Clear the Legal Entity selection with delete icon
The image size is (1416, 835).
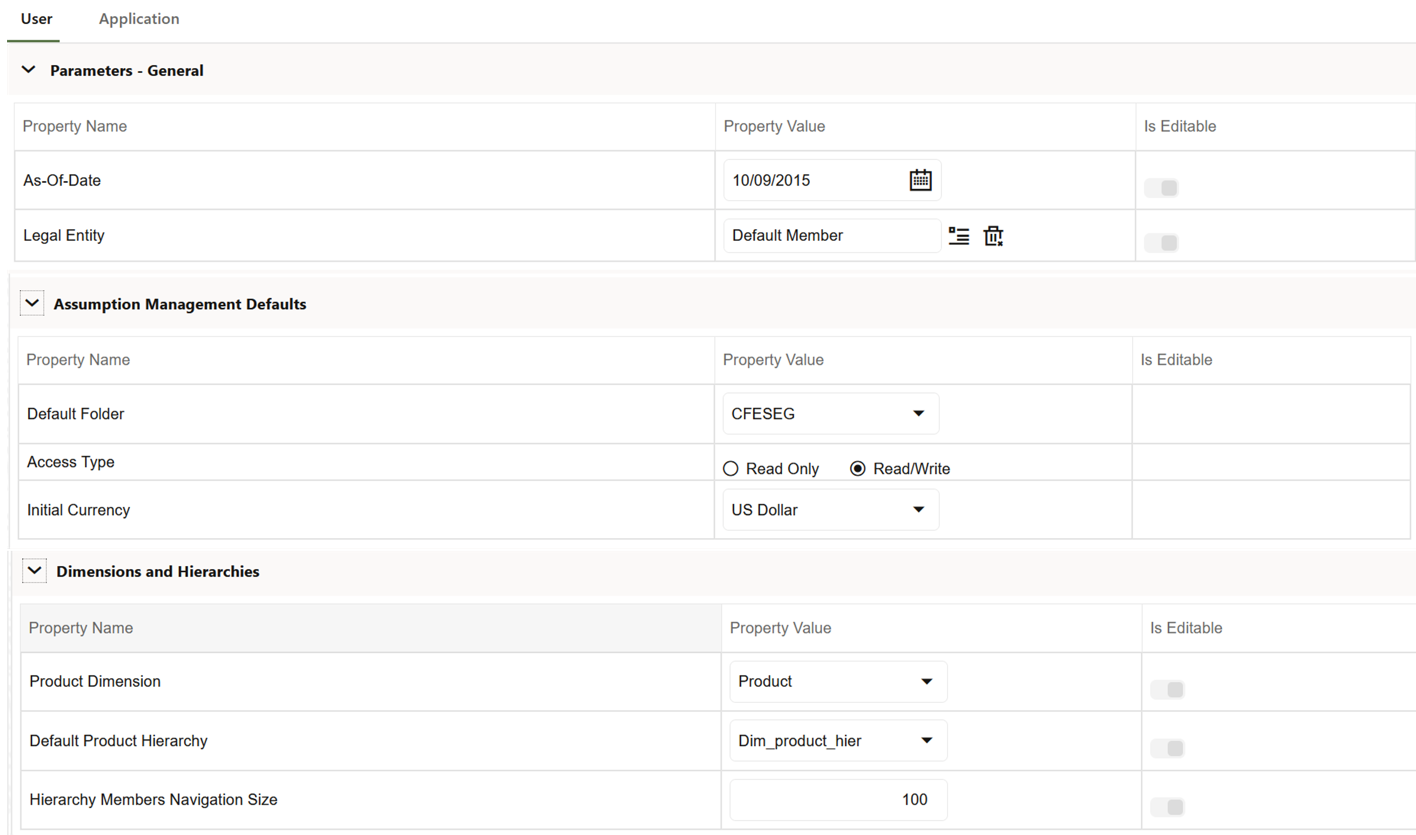click(992, 236)
